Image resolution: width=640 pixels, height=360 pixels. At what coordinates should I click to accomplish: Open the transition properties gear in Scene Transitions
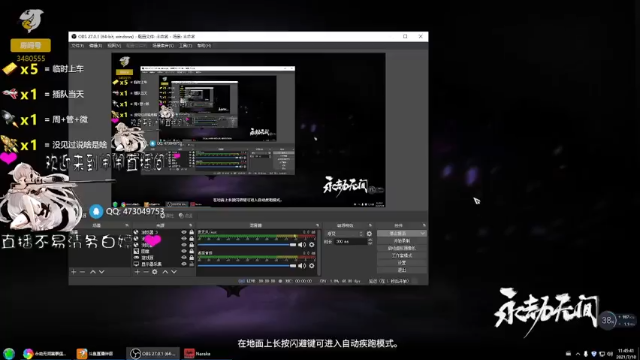click(369, 234)
